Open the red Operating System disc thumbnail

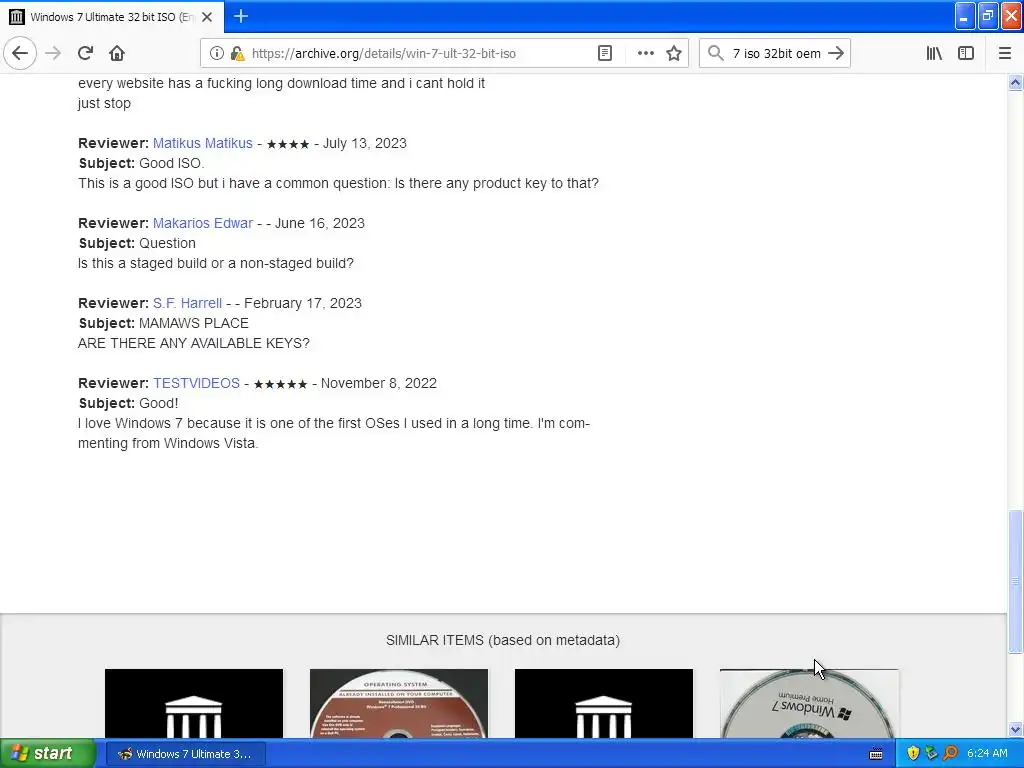399,703
